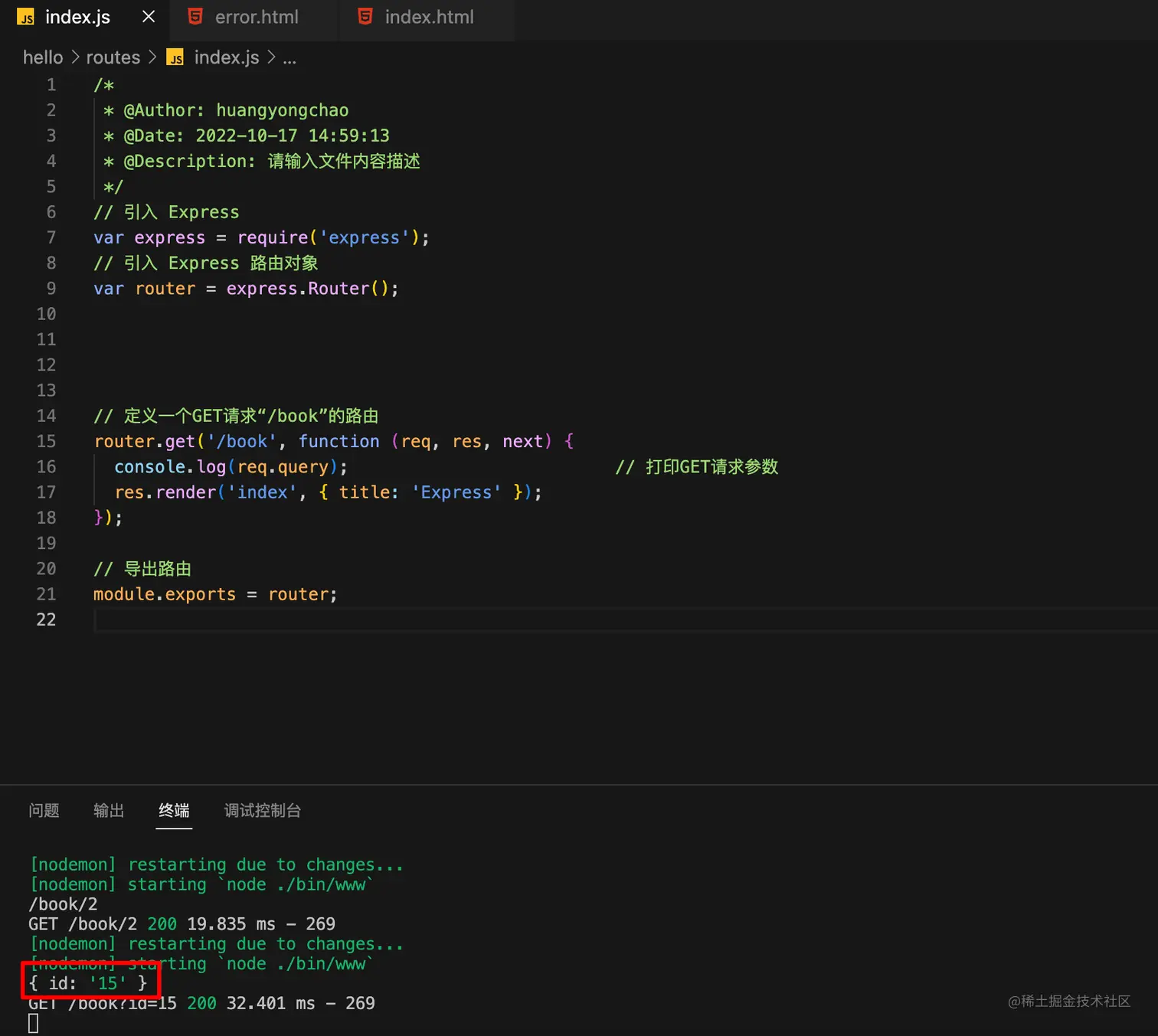Click the JS icon in the breadcrumb
Viewport: 1158px width, 1036px height.
click(x=175, y=58)
